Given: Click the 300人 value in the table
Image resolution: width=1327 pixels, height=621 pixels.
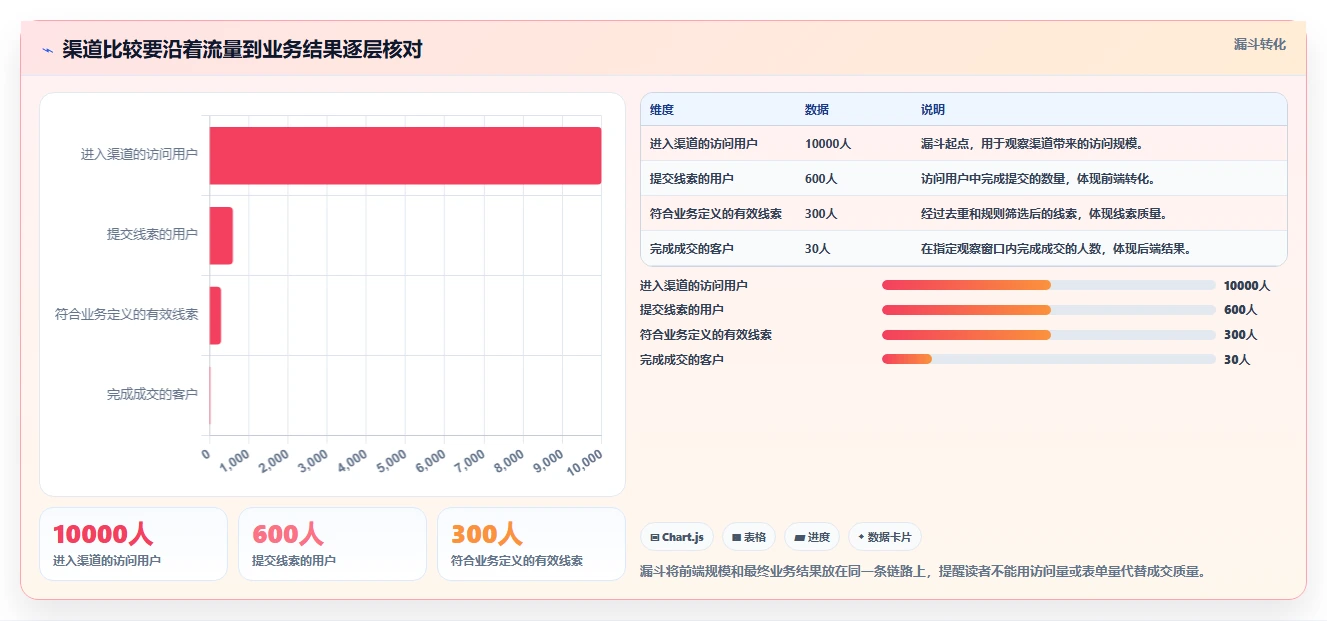Looking at the screenshot, I should click(x=821, y=214).
